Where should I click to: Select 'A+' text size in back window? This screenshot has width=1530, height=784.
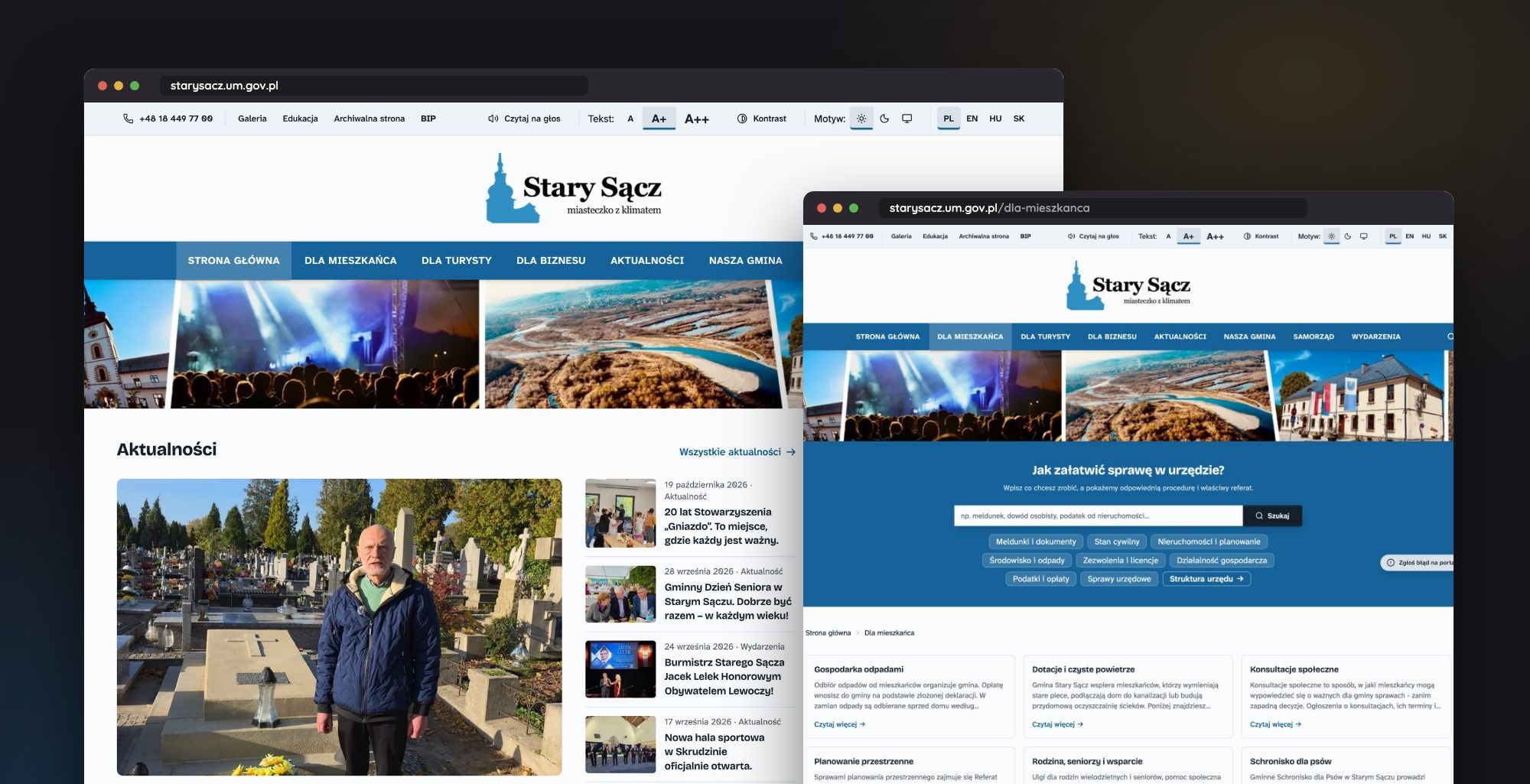point(659,119)
